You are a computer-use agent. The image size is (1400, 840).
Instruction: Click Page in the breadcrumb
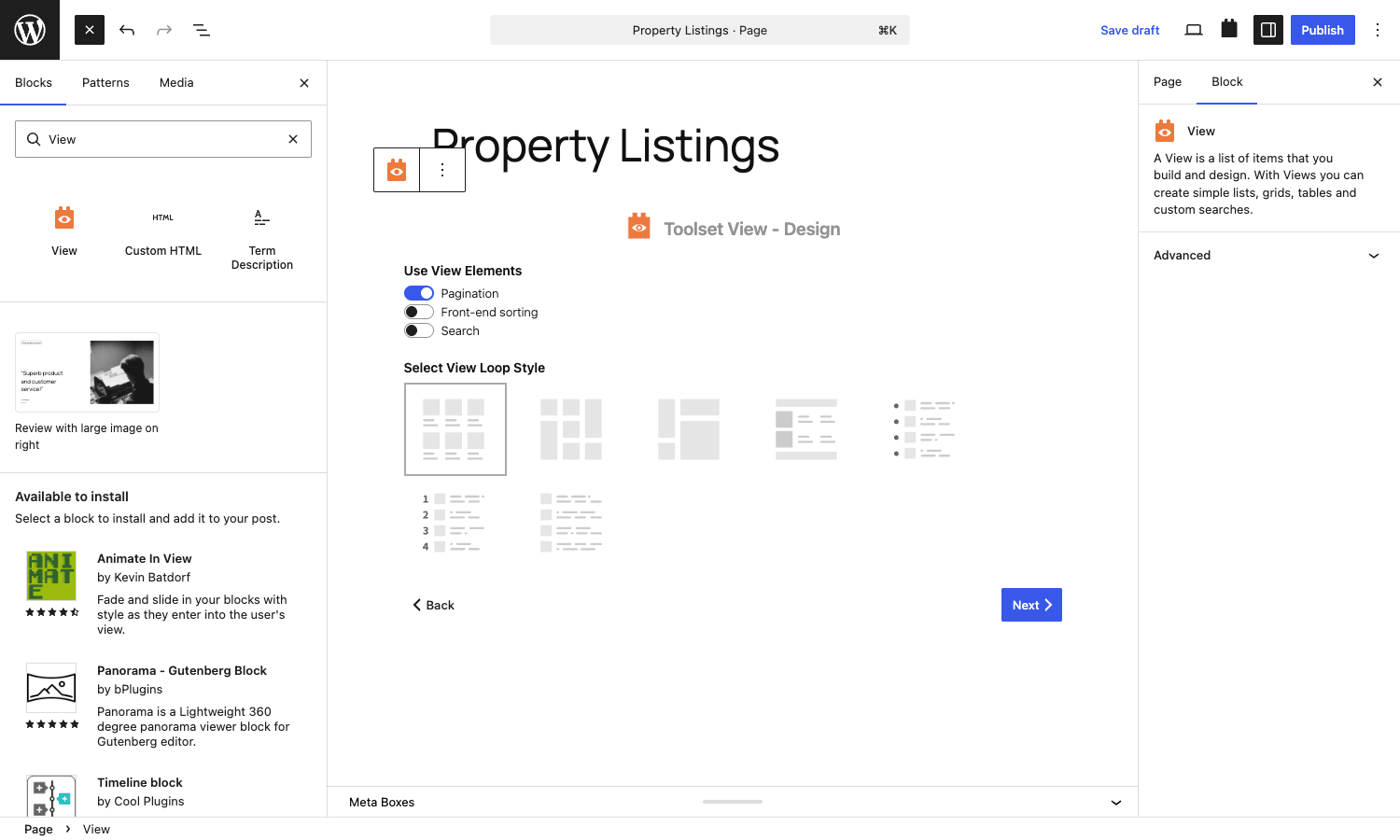[38, 829]
